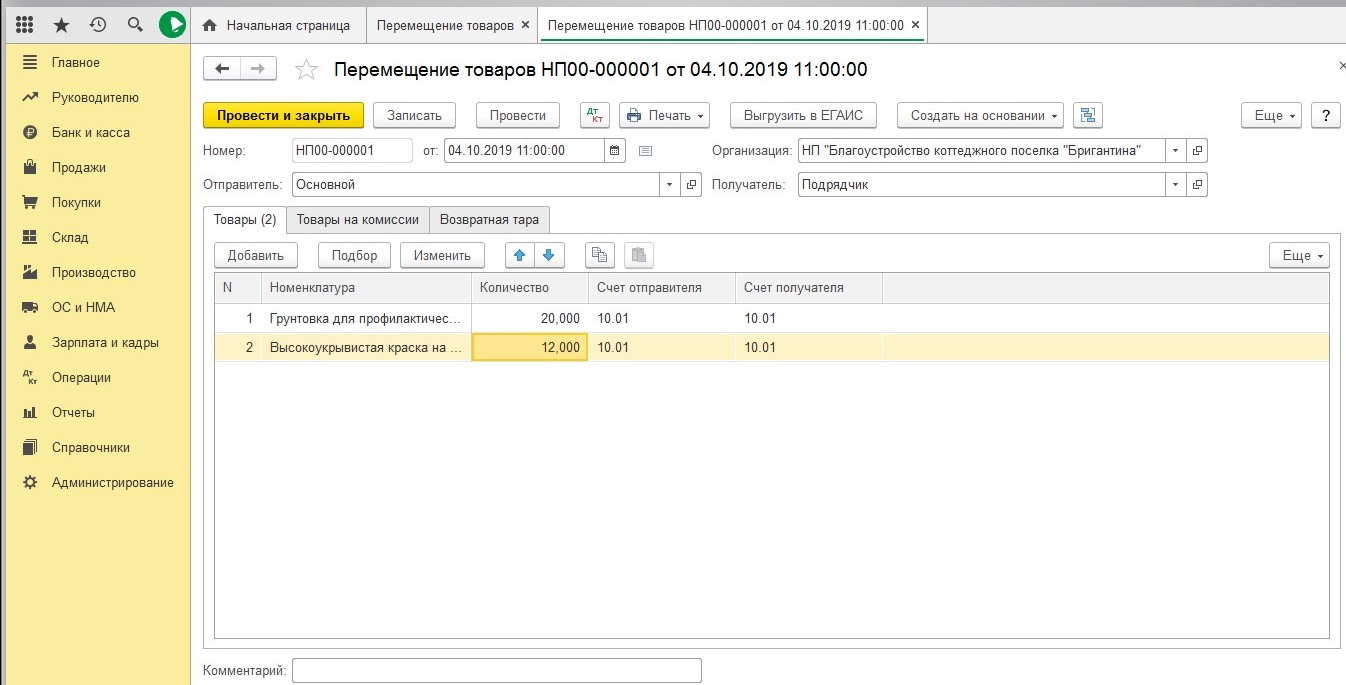This screenshot has width=1346, height=685.
Task: Open the Получатель dropdown list
Action: (1175, 185)
